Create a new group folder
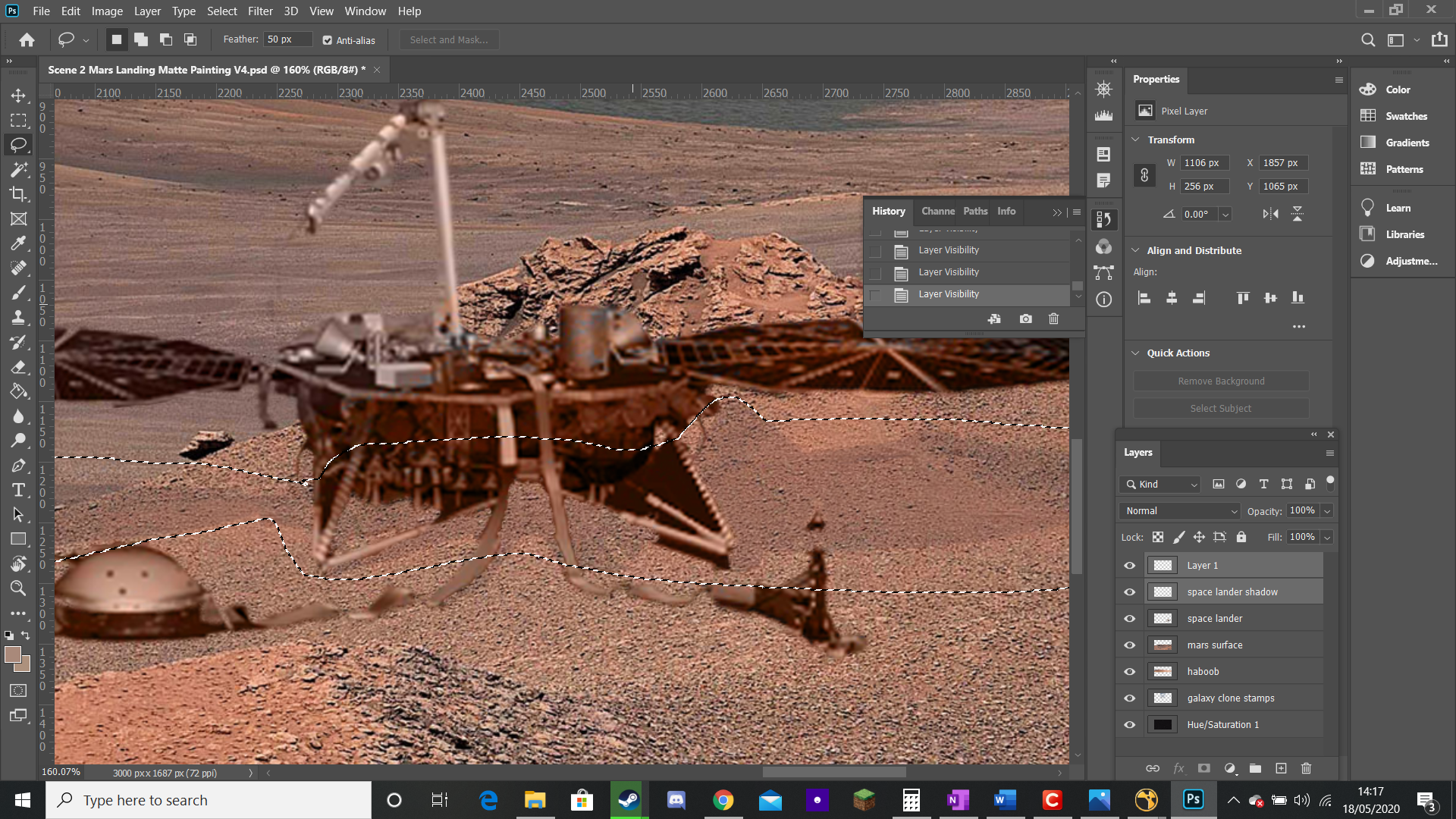Image resolution: width=1456 pixels, height=819 pixels. coord(1255,768)
